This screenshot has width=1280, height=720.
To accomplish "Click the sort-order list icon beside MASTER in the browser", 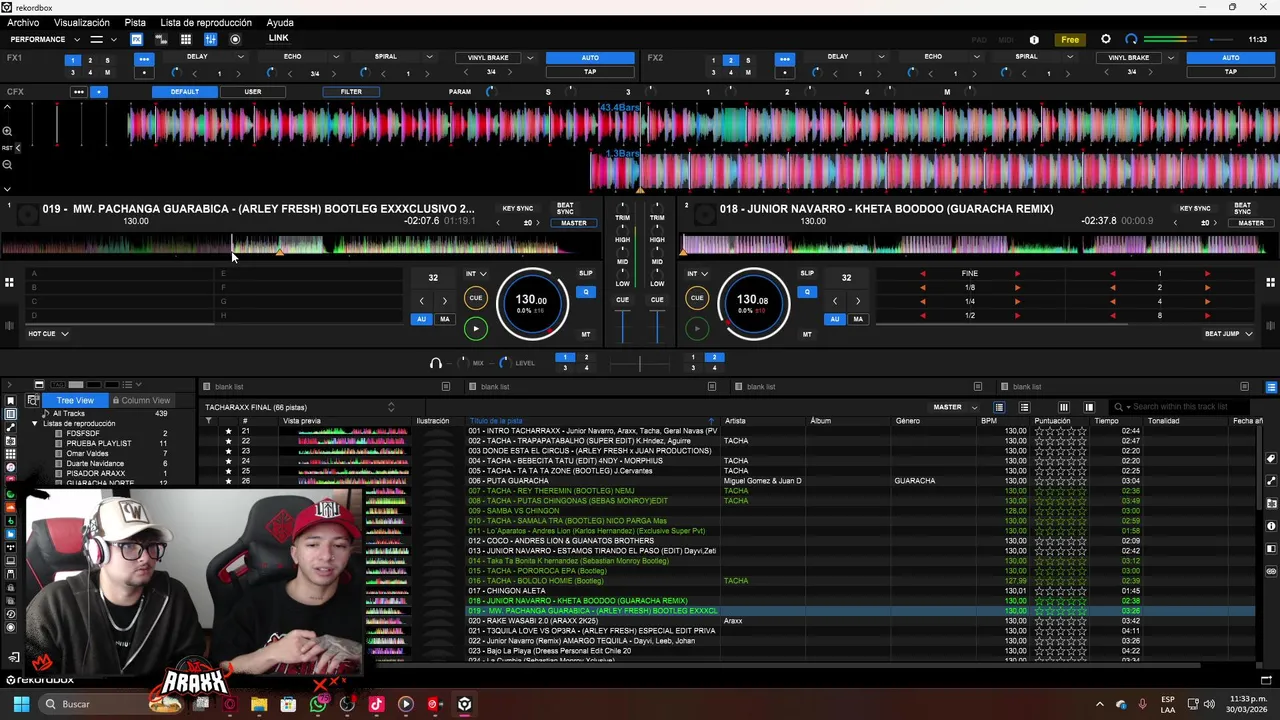I will (999, 407).
